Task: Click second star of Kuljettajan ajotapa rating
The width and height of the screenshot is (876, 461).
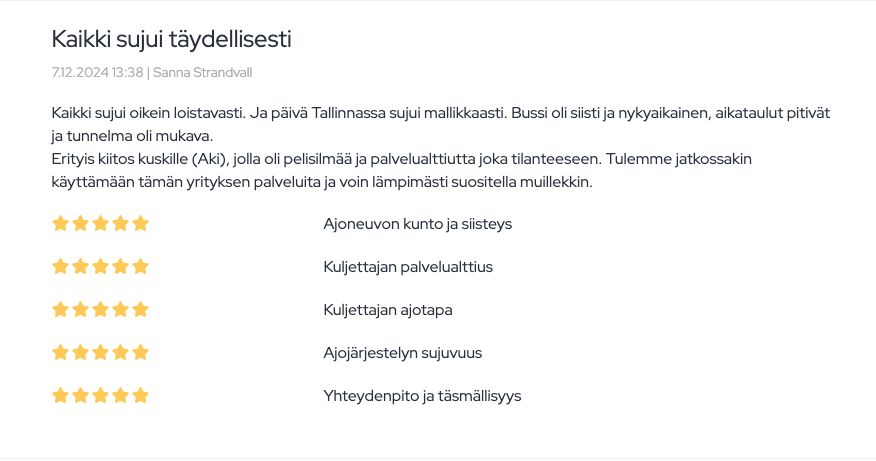Action: pos(80,309)
